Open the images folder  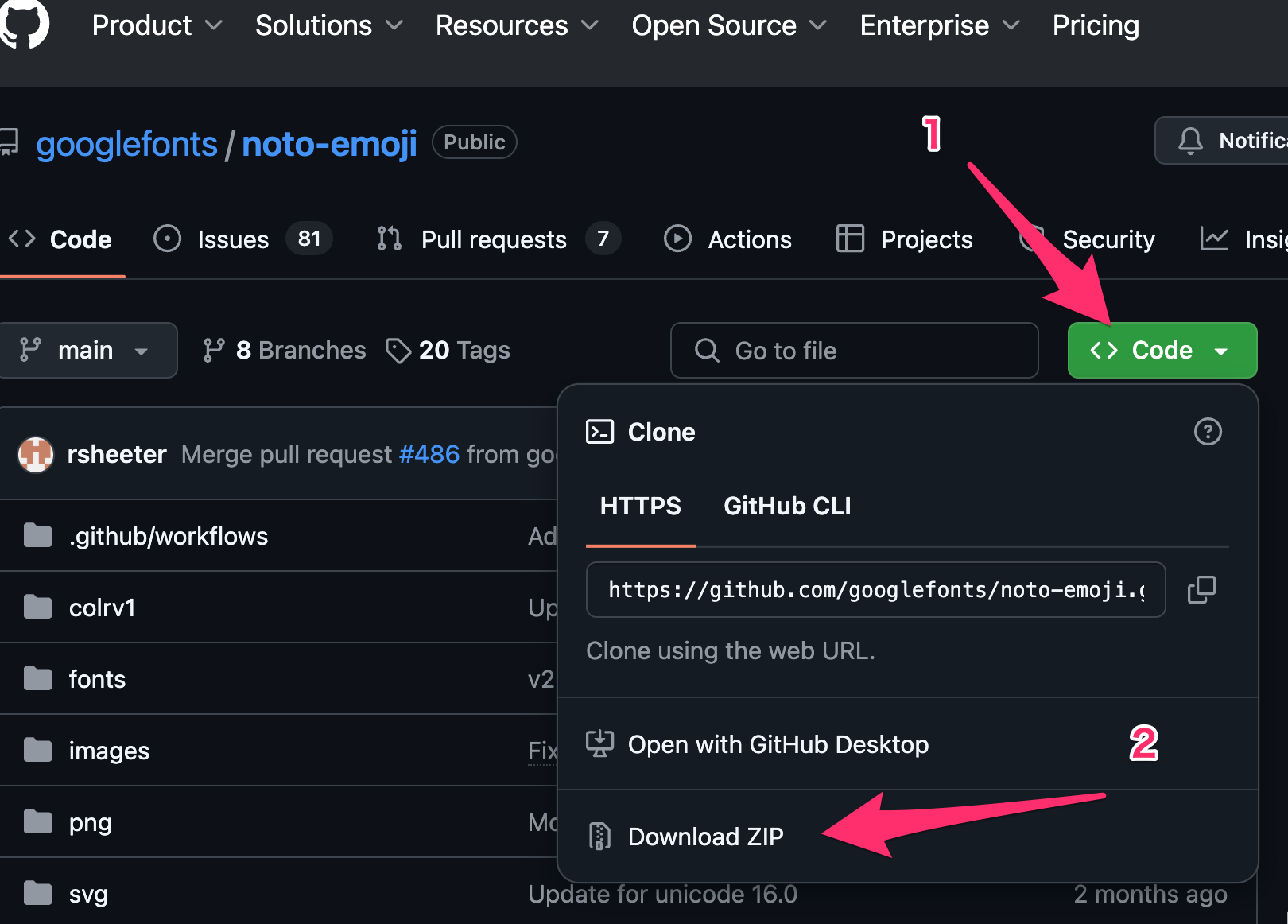tap(109, 751)
